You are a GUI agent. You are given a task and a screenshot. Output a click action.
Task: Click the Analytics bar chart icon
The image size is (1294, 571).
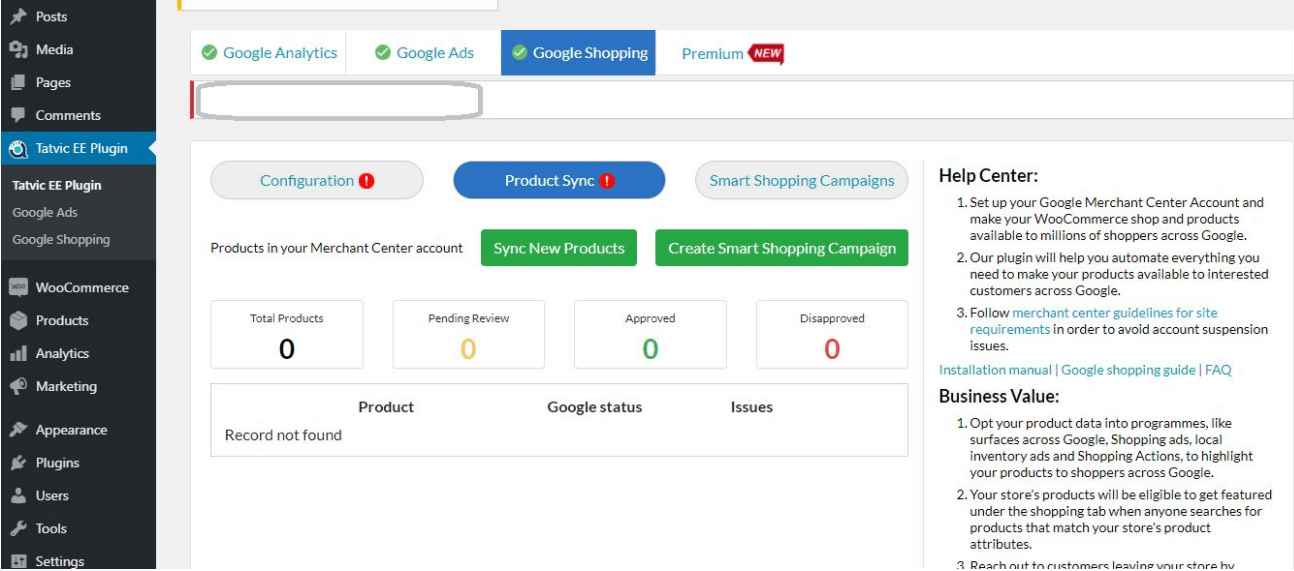pyautogui.click(x=18, y=353)
